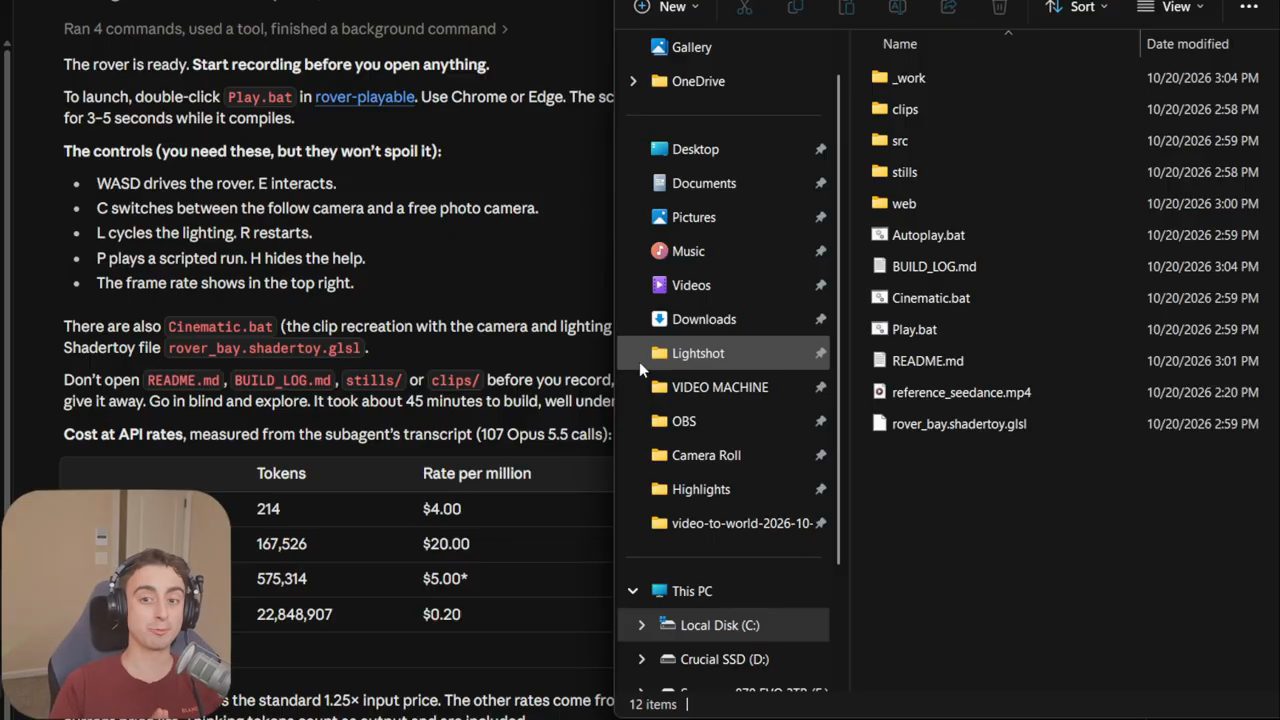Open the Play.bat file
Screen dimensions: 1280x720
(x=914, y=329)
